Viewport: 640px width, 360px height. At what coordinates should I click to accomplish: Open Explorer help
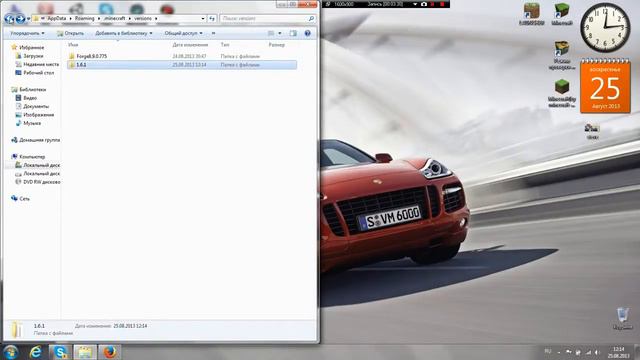(x=308, y=33)
